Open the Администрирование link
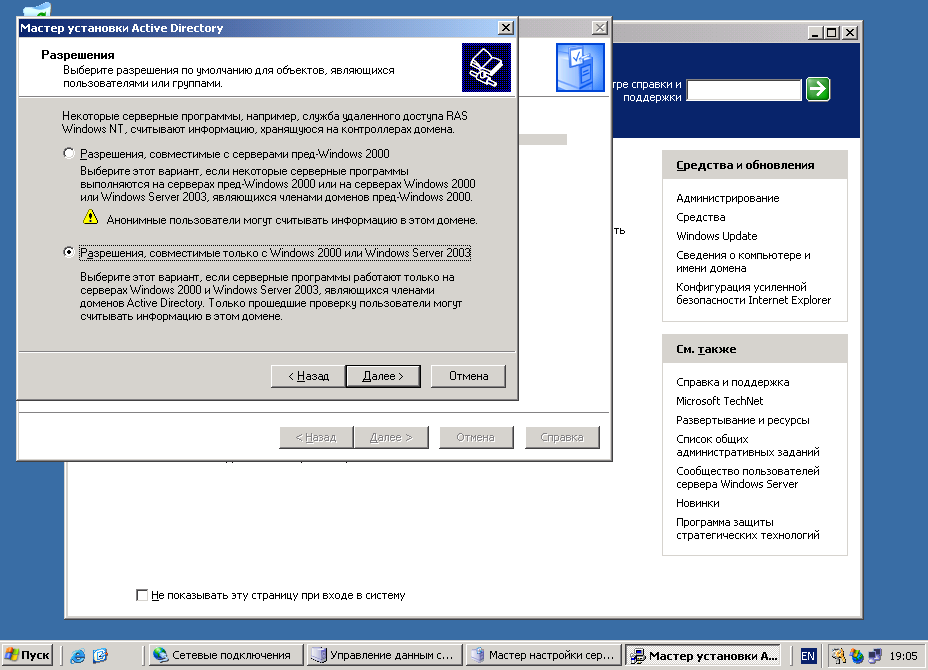928x670 pixels. coord(727,198)
